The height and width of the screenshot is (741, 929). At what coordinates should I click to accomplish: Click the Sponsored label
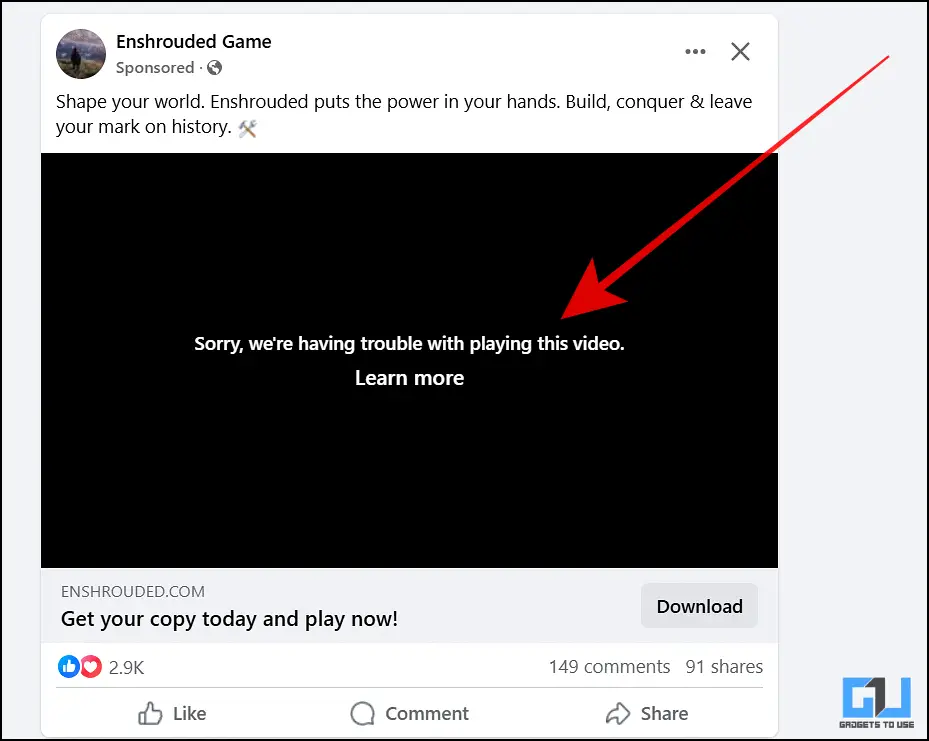tap(155, 68)
